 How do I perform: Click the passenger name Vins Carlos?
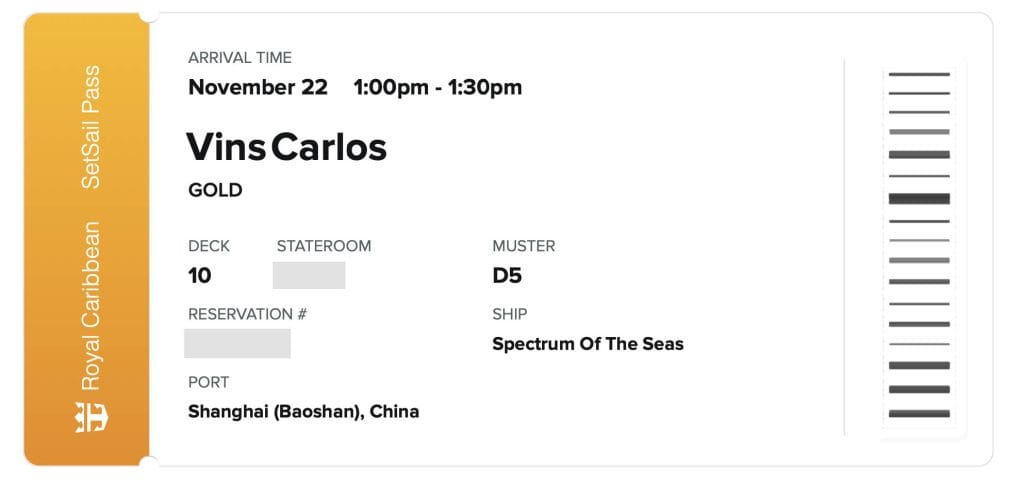(286, 148)
